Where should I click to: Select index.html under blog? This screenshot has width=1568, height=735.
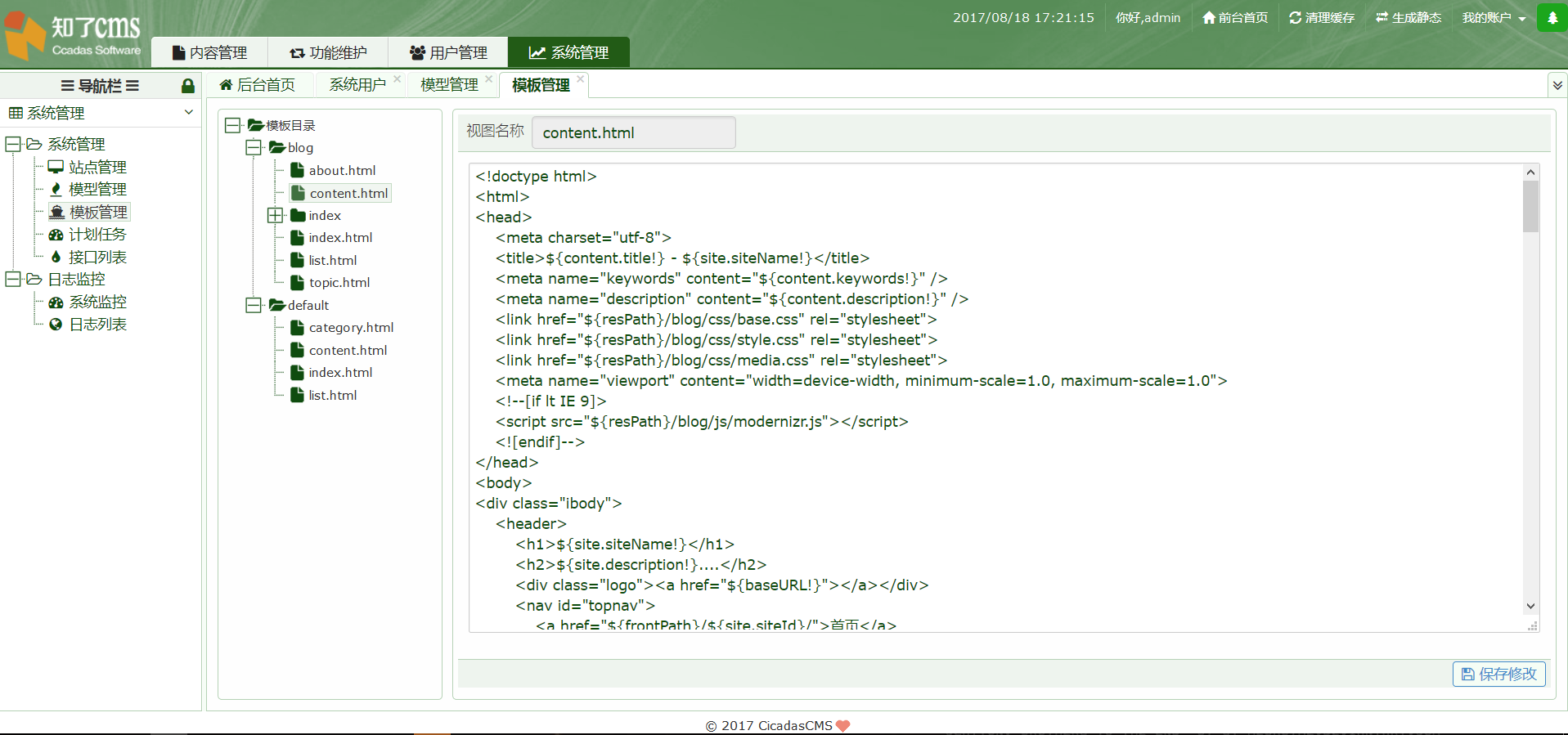click(340, 237)
